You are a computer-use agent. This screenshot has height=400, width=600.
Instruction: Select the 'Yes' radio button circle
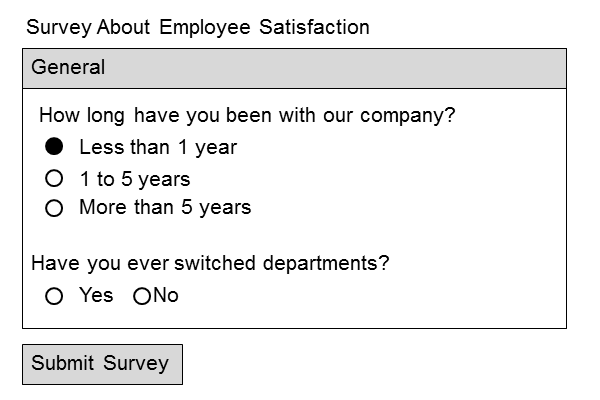click(55, 296)
